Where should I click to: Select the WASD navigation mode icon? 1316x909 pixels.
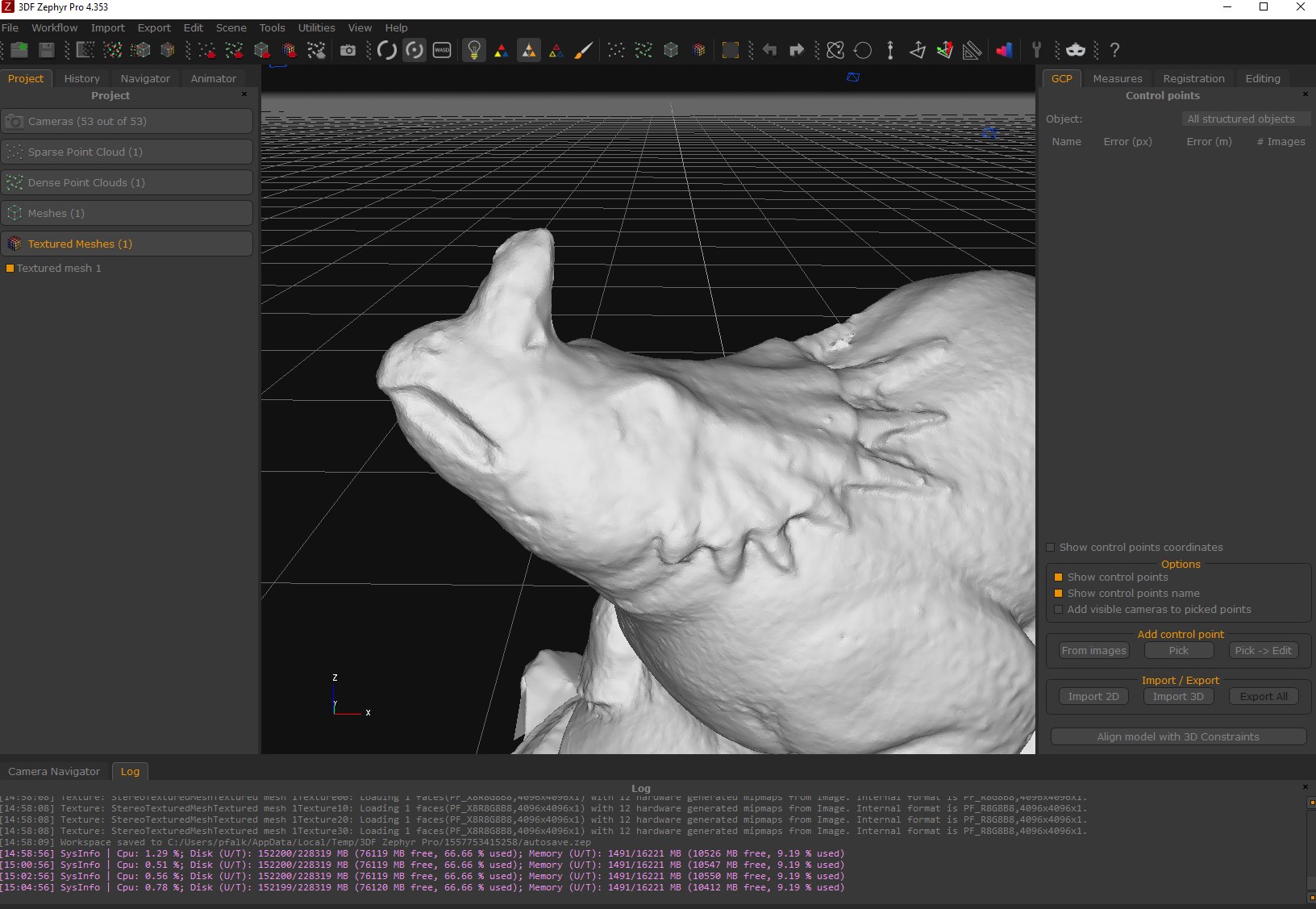442,50
